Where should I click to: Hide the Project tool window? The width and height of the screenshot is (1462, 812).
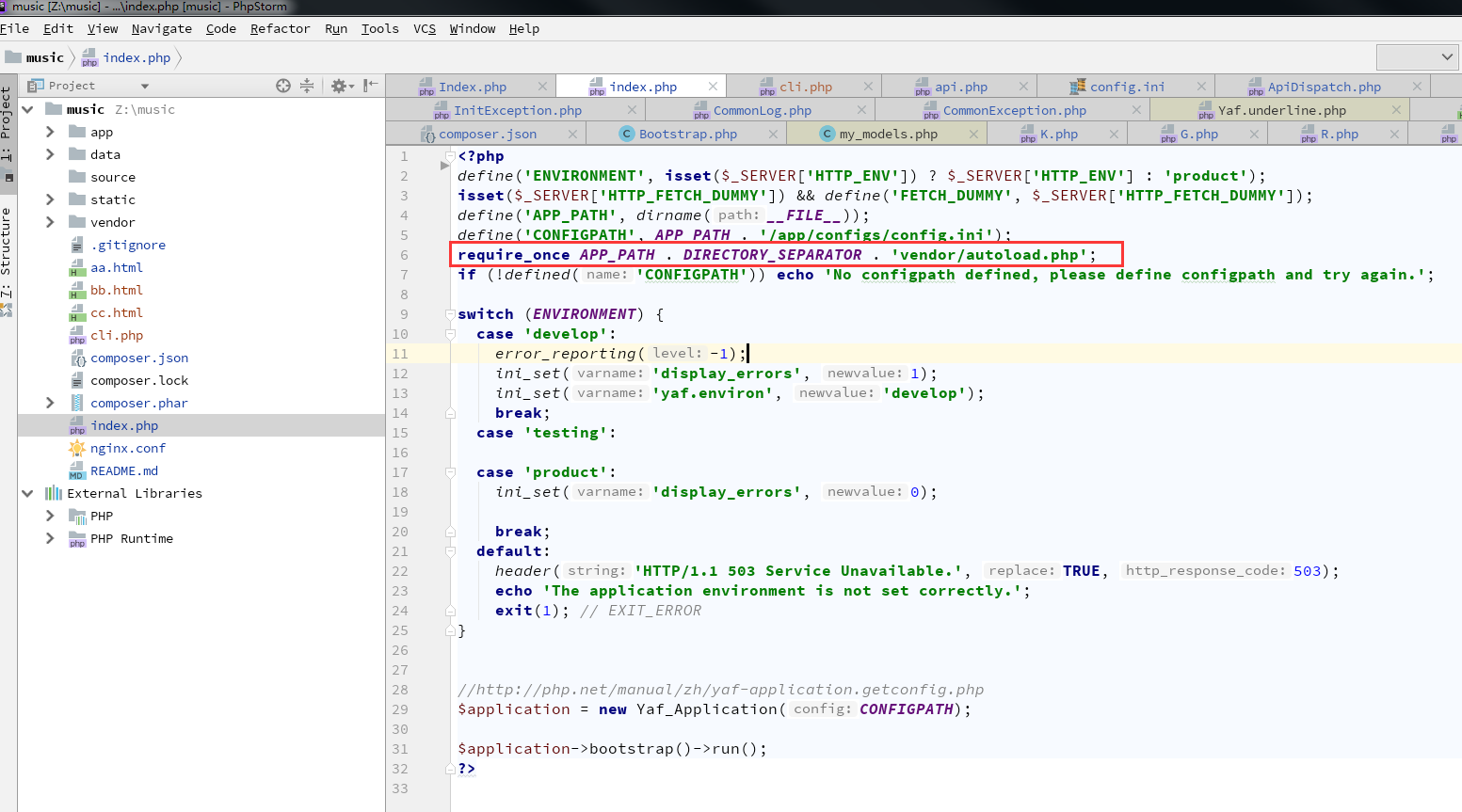click(x=371, y=86)
